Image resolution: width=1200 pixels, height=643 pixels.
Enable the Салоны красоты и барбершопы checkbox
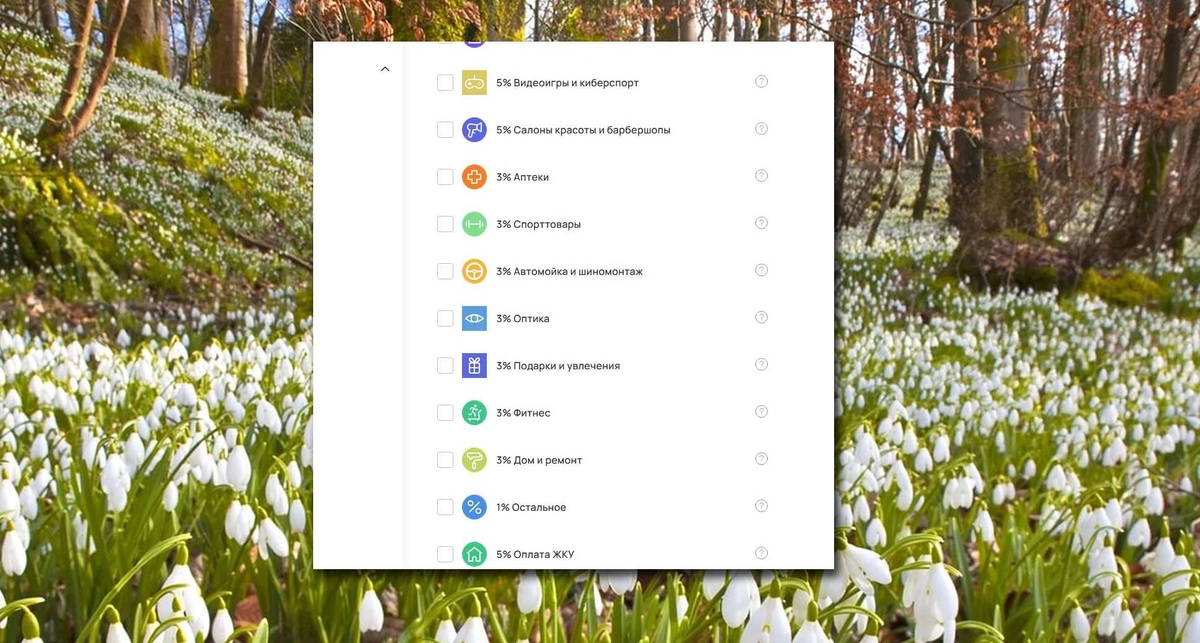(445, 130)
